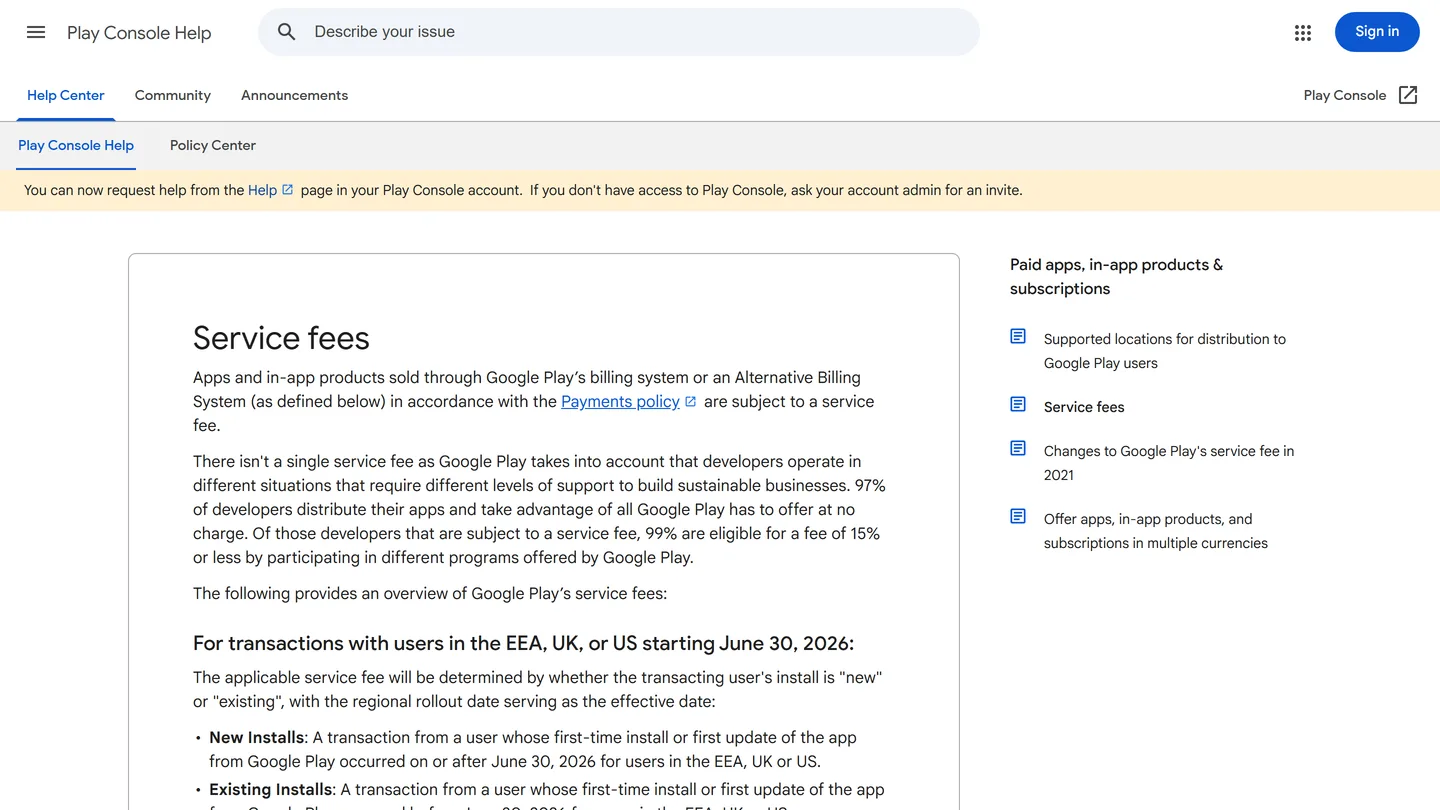Click the external icon next to Help link

pos(288,189)
